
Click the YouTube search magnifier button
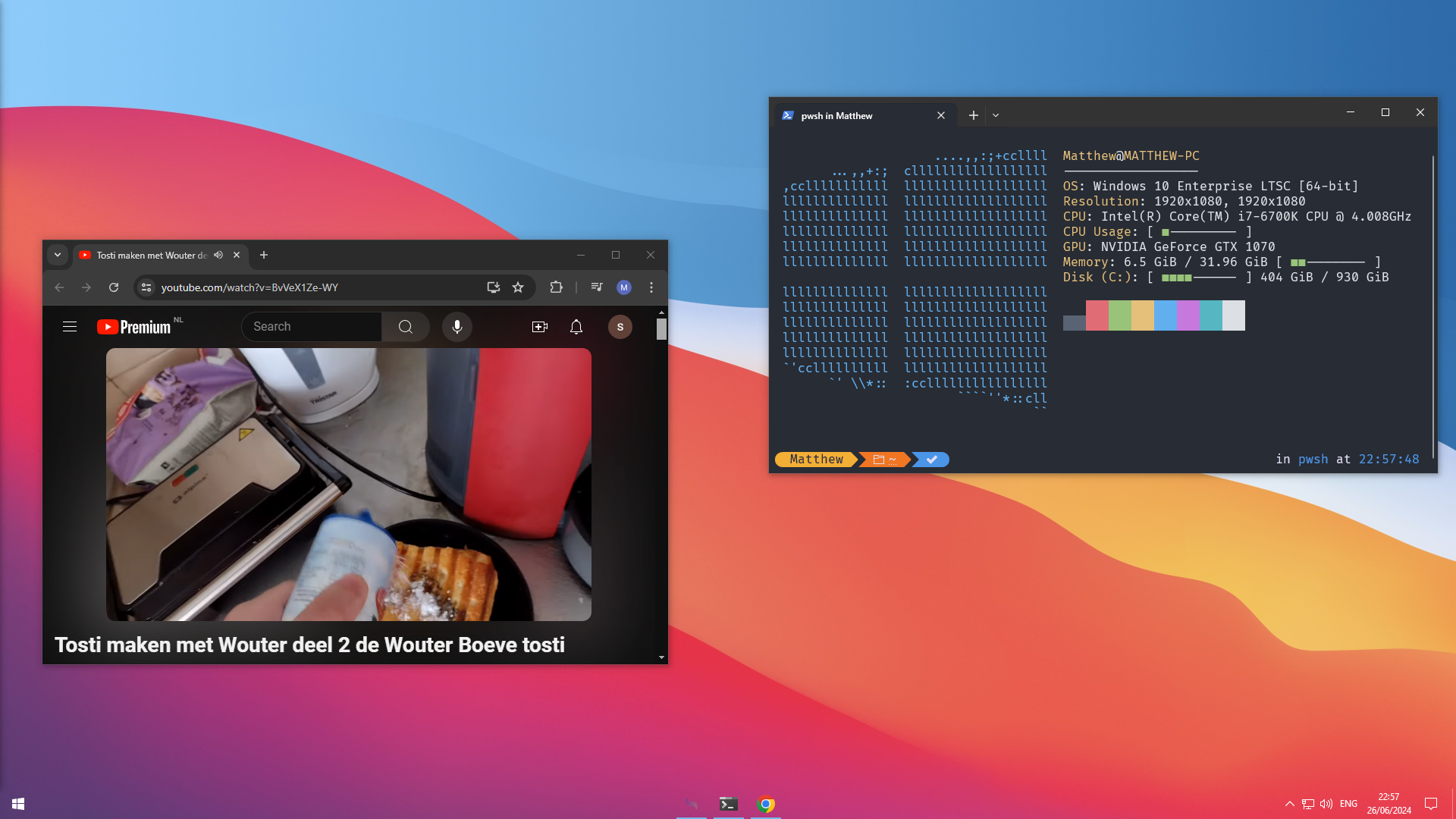pos(406,327)
